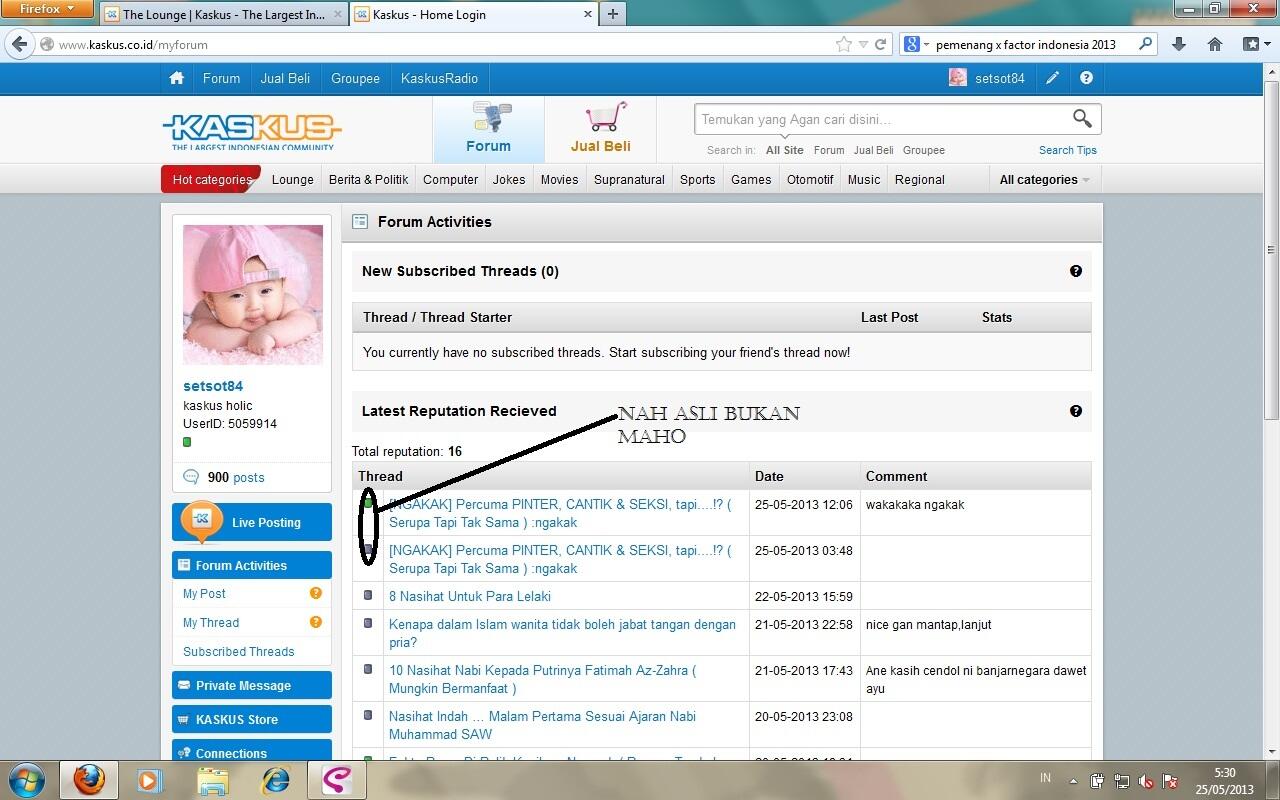Select the Forum tab with microphone icon
Screen dimensions: 1280x800
(489, 130)
